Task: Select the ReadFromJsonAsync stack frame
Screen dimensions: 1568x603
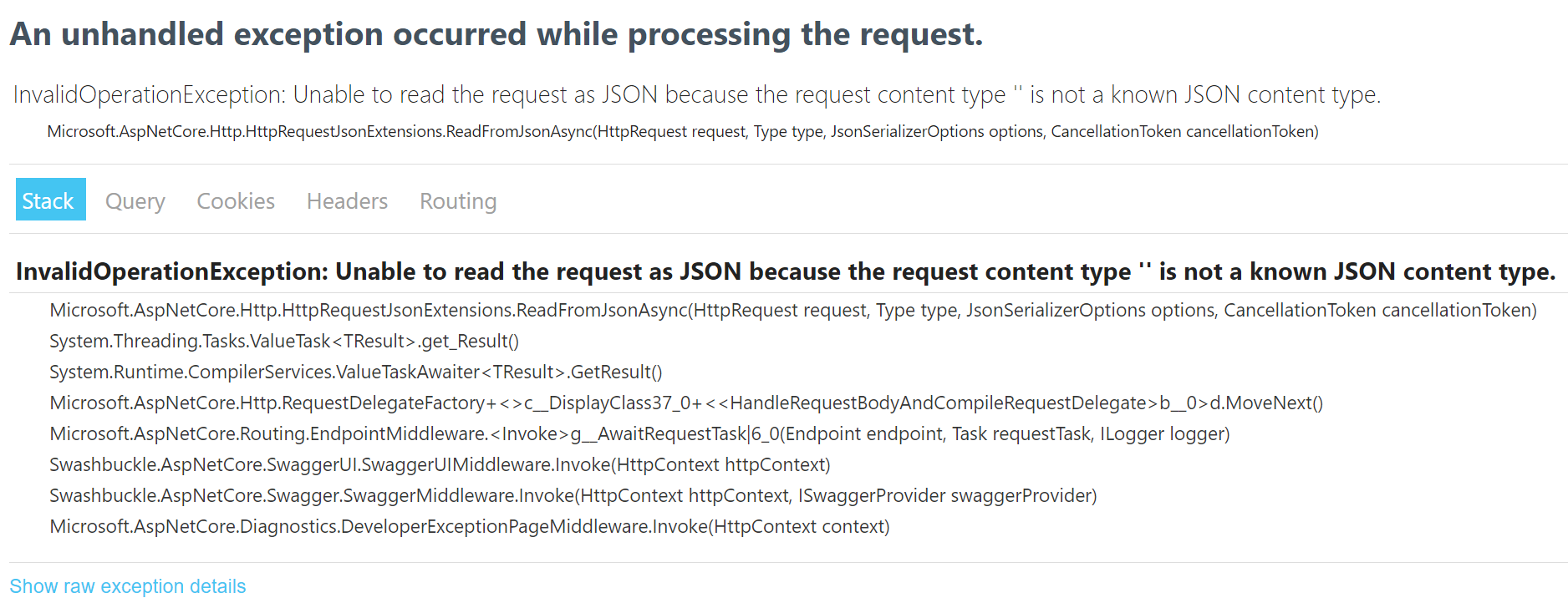Action: click(x=794, y=310)
